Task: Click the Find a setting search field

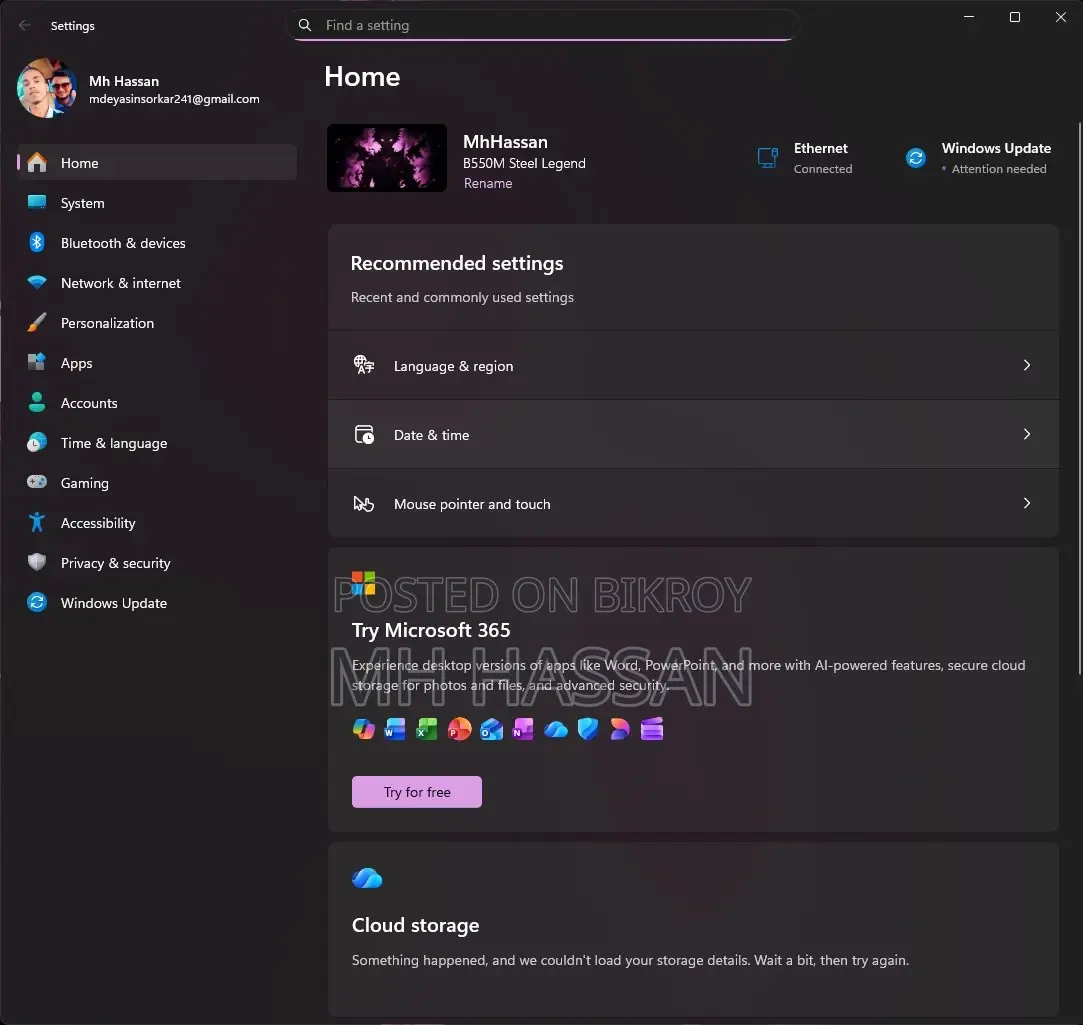Action: tap(543, 25)
